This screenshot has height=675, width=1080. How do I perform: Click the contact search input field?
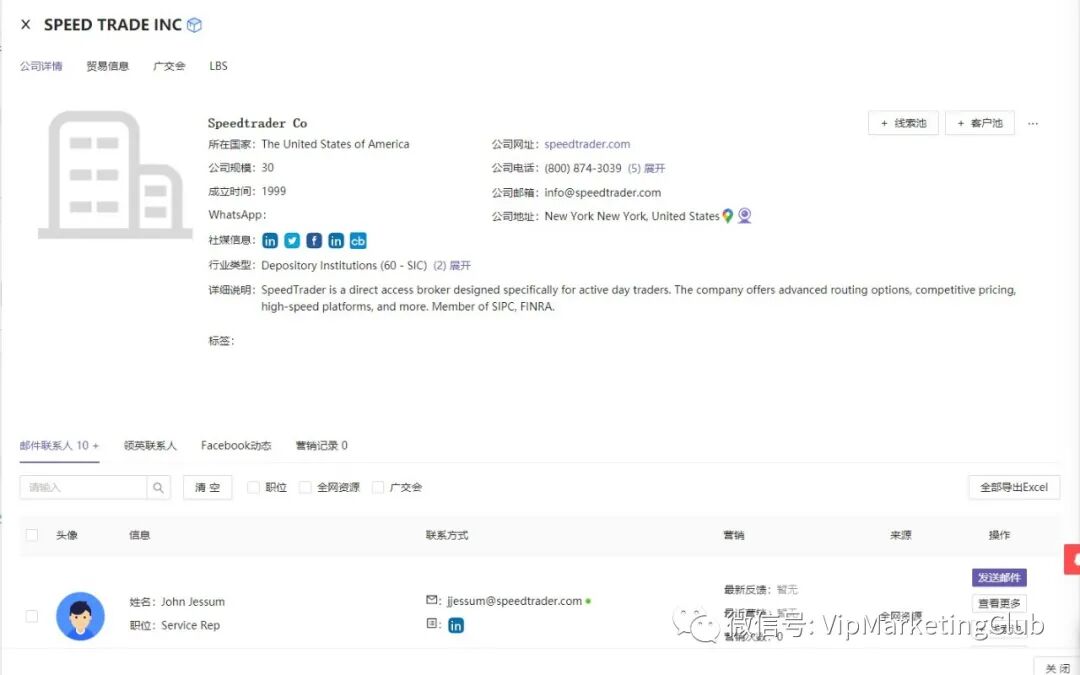pos(85,487)
